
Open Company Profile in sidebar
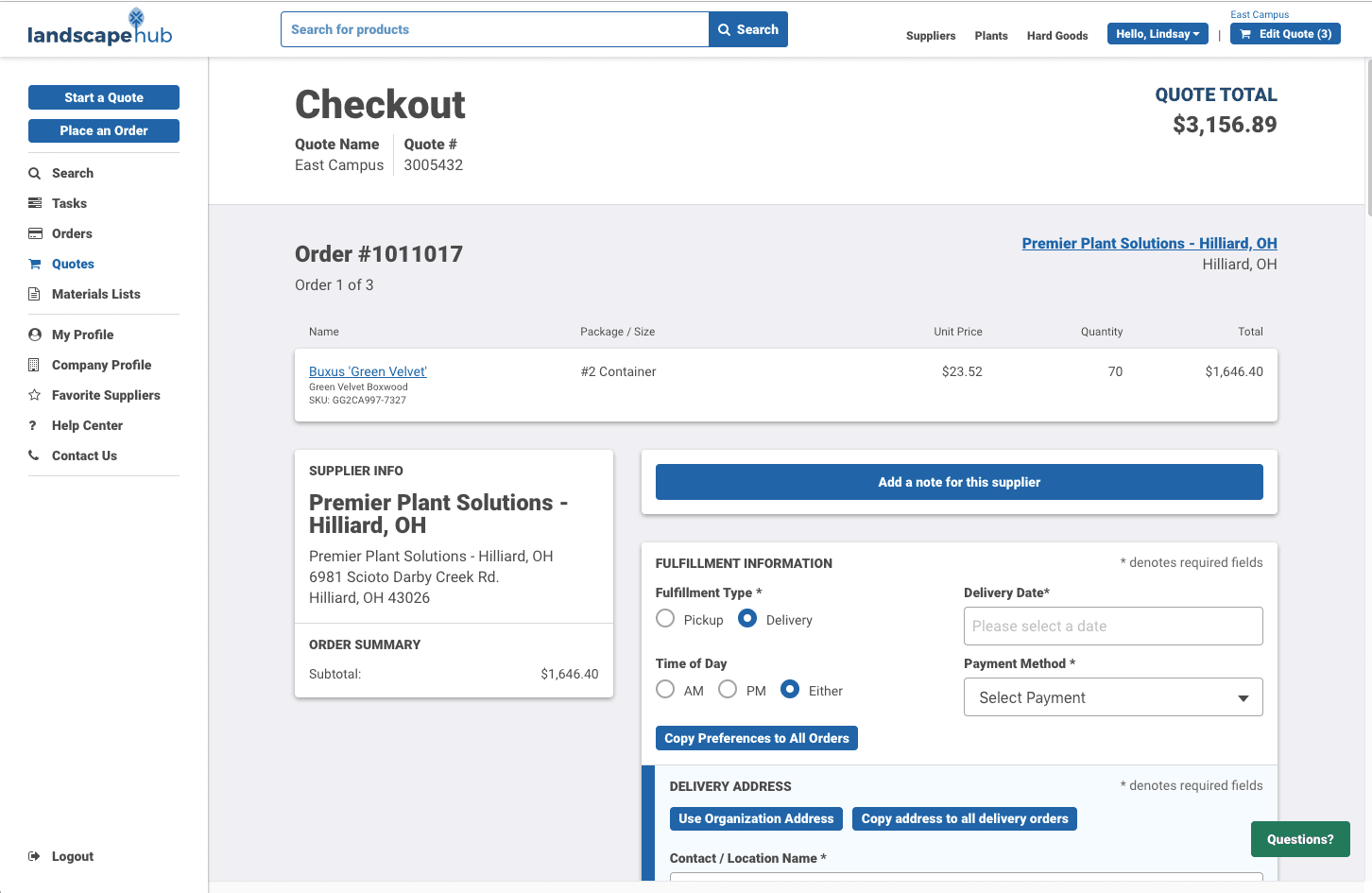tap(101, 365)
